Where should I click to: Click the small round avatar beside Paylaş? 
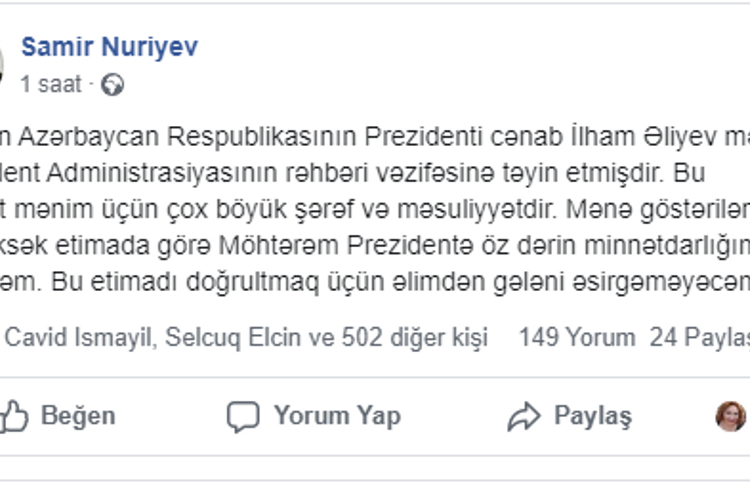(731, 416)
